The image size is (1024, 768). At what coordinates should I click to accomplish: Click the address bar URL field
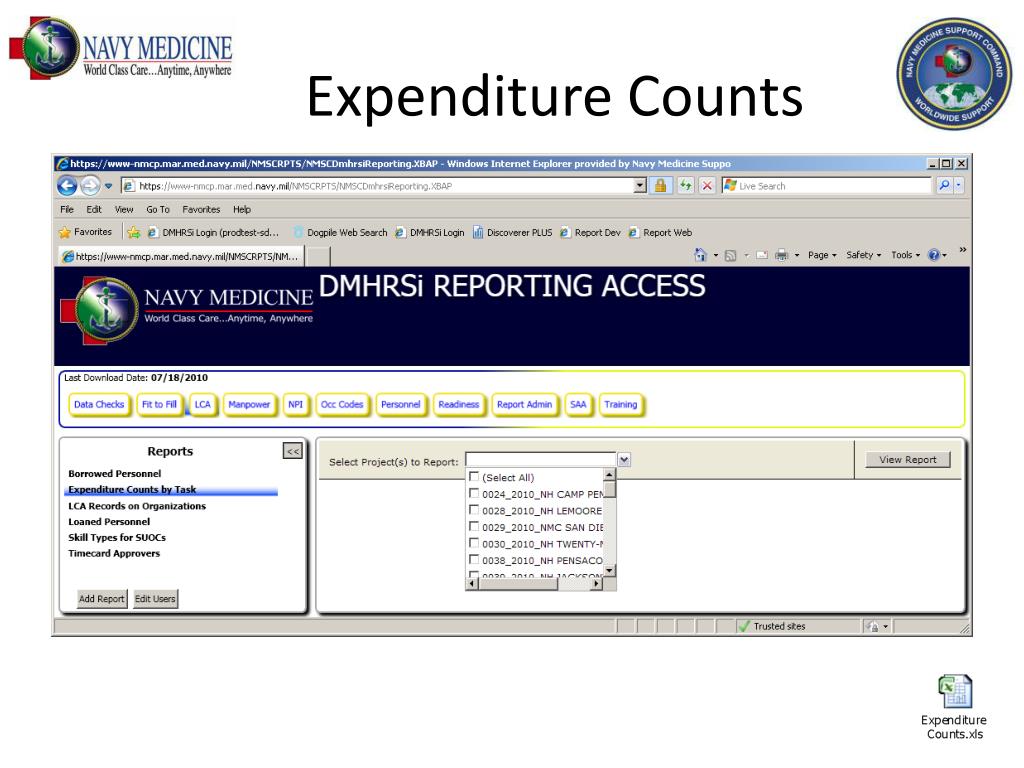[377, 186]
